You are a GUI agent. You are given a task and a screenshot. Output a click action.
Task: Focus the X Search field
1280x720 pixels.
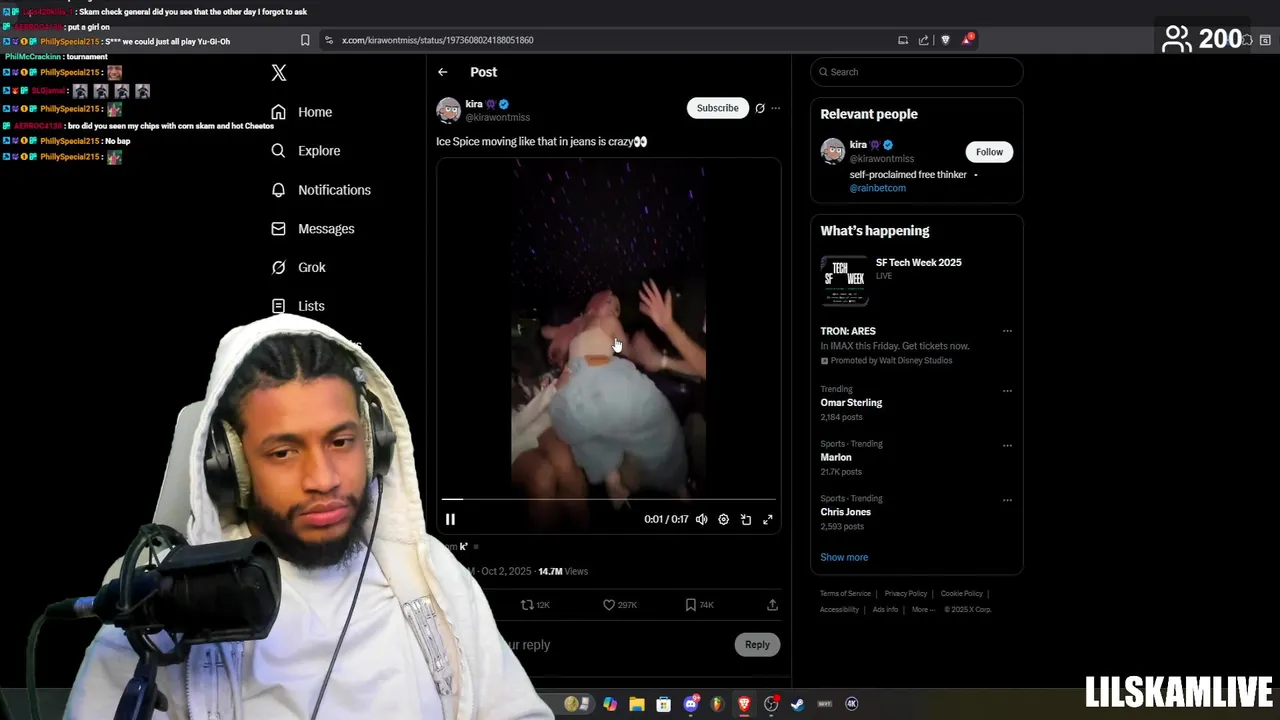[x=916, y=72]
